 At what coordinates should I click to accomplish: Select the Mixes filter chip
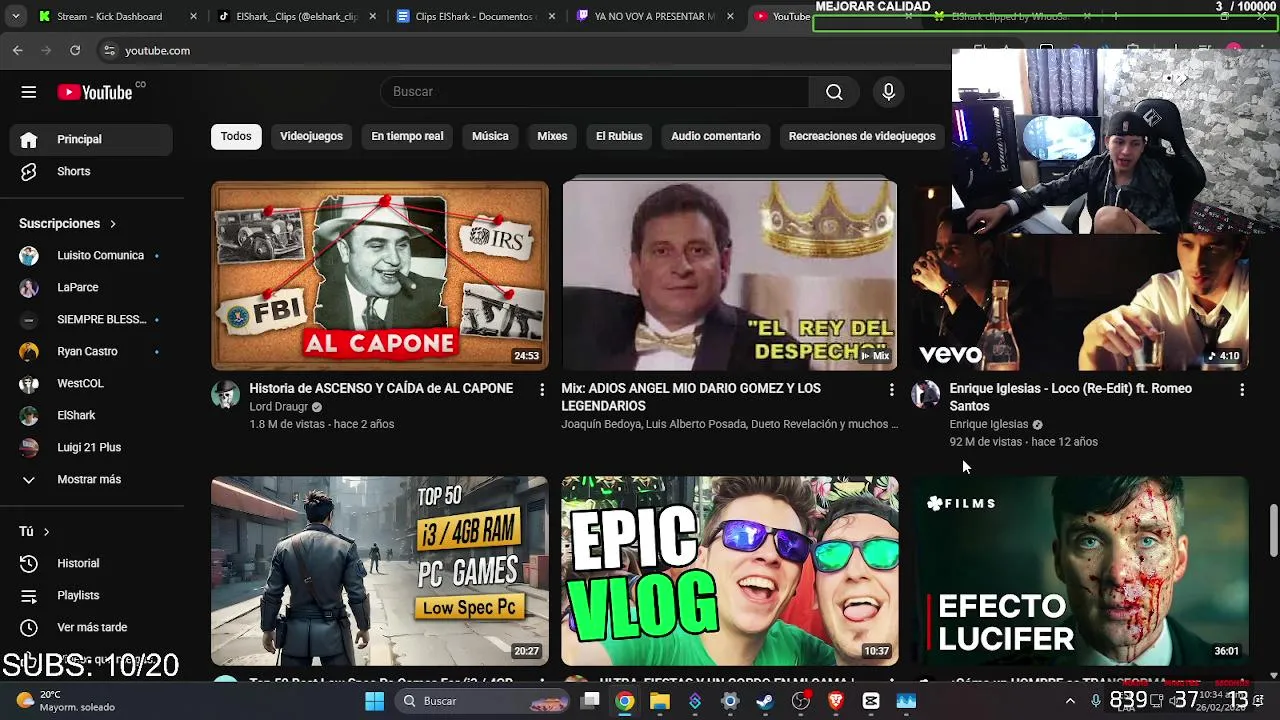point(552,136)
